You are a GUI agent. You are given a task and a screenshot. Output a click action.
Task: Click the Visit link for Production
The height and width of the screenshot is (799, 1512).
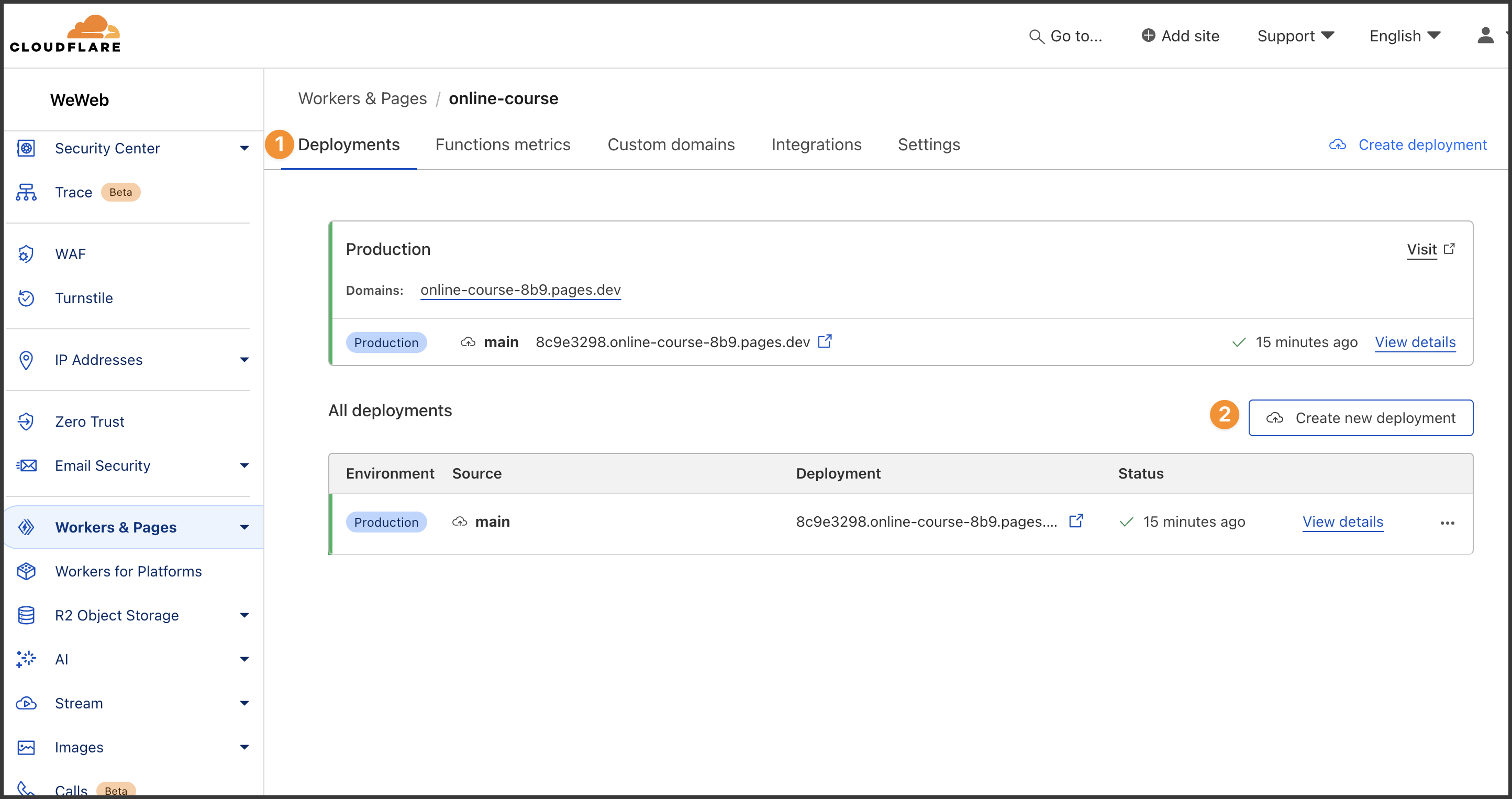pos(1421,249)
